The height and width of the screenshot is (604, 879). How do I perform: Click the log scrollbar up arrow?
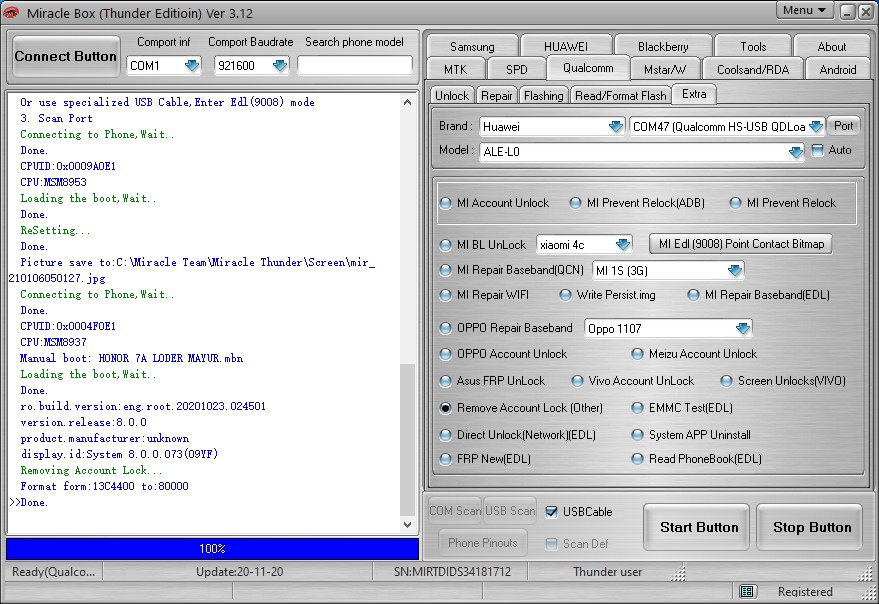408,103
